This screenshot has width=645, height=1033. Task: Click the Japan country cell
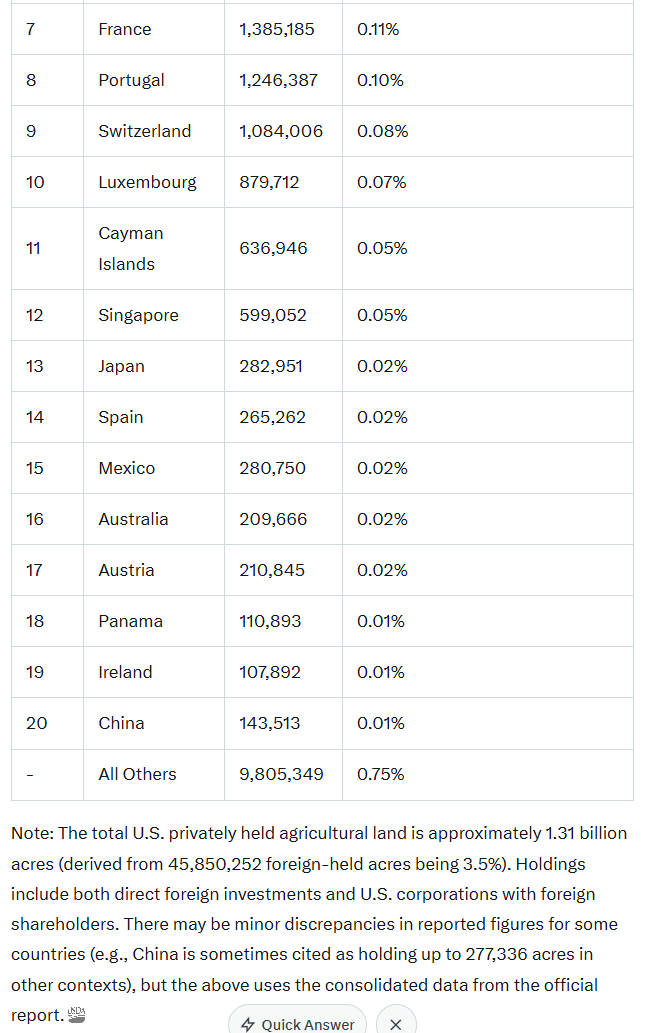[121, 366]
